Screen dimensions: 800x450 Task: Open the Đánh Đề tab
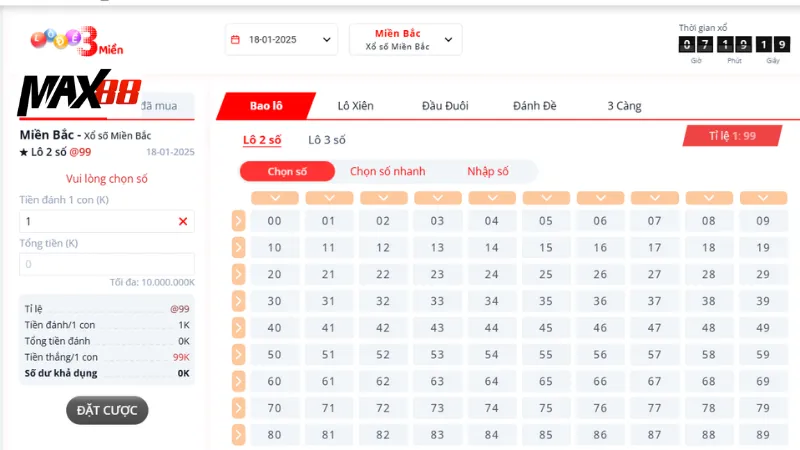click(535, 106)
